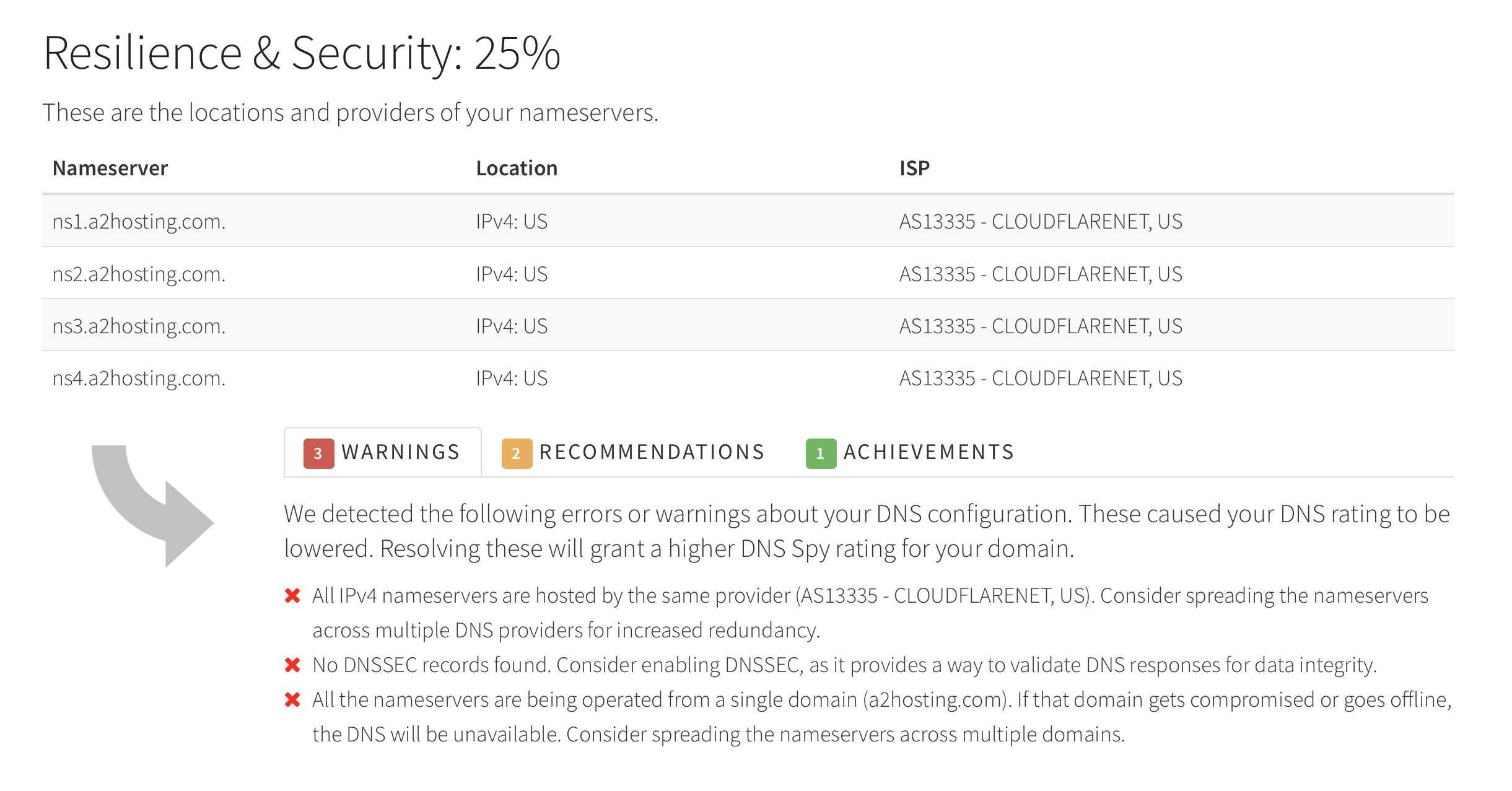Screen dimensions: 1512x791
Task: Click the ISP column header
Action: [914, 168]
